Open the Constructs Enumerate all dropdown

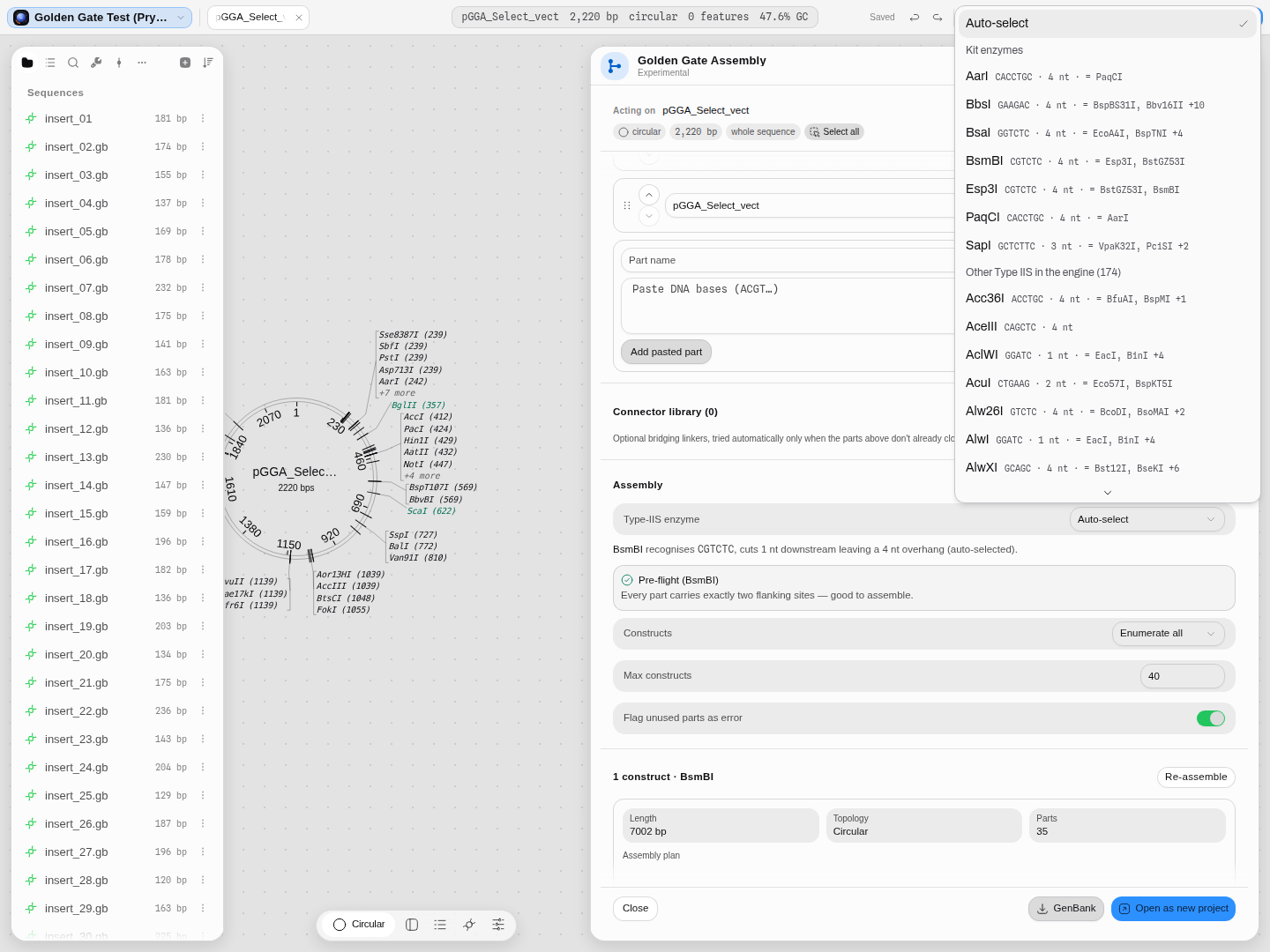point(1168,633)
